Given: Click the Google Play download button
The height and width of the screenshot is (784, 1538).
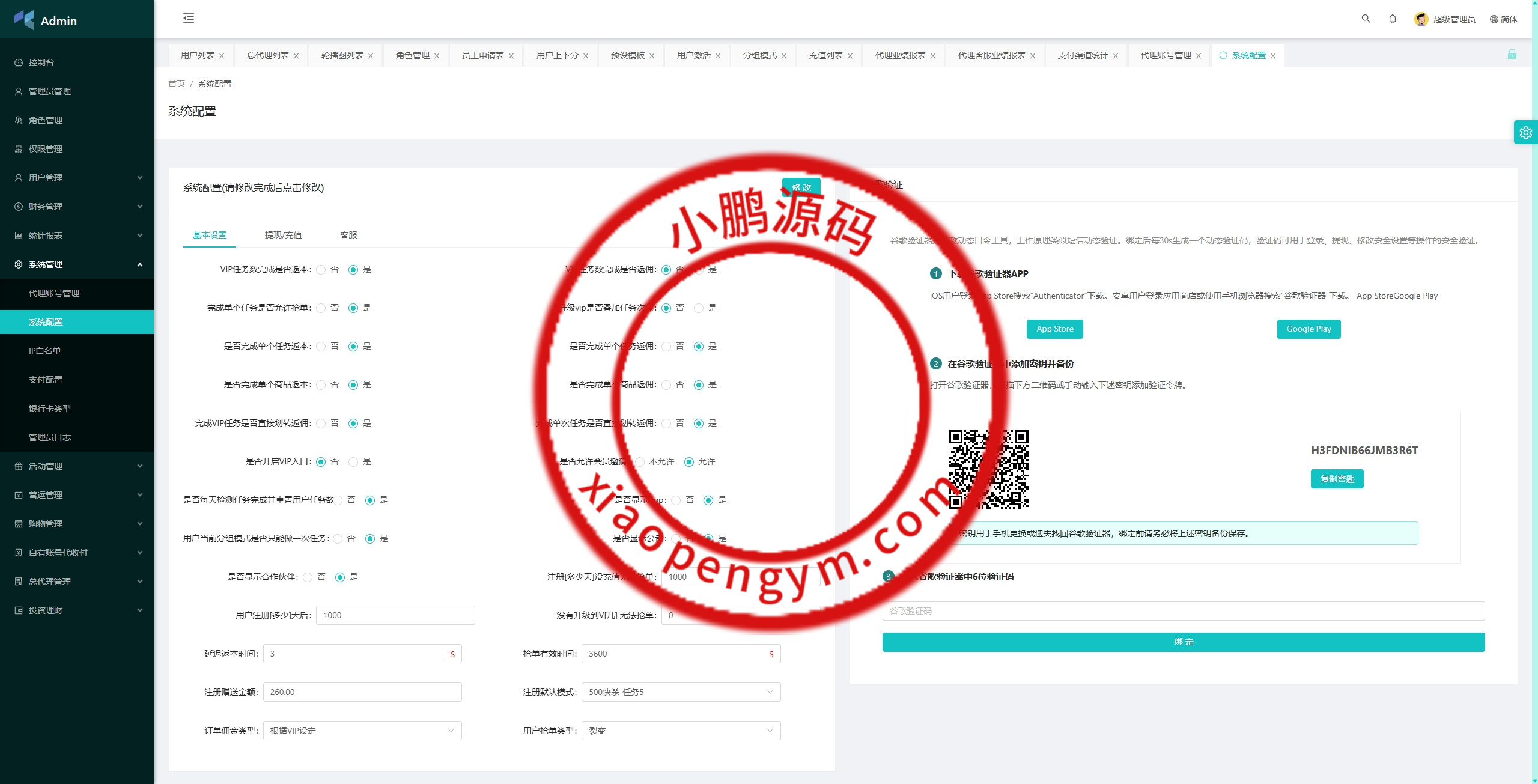Looking at the screenshot, I should pyautogui.click(x=1309, y=329).
